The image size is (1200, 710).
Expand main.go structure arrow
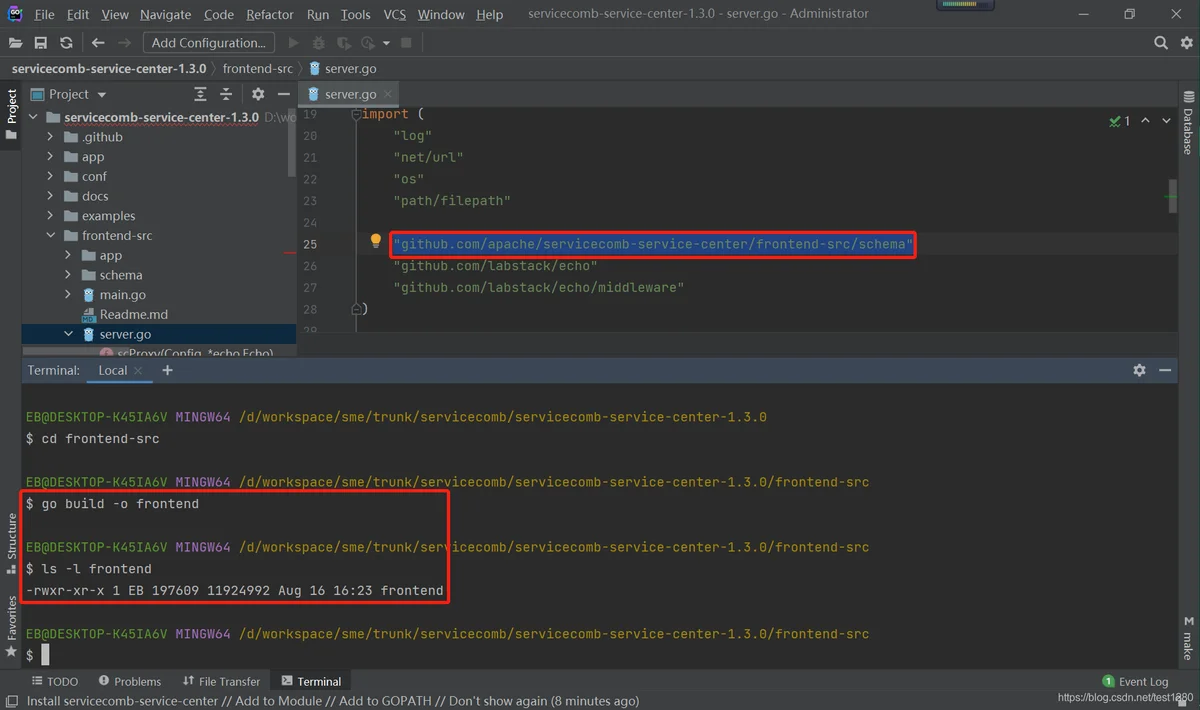pyautogui.click(x=68, y=295)
